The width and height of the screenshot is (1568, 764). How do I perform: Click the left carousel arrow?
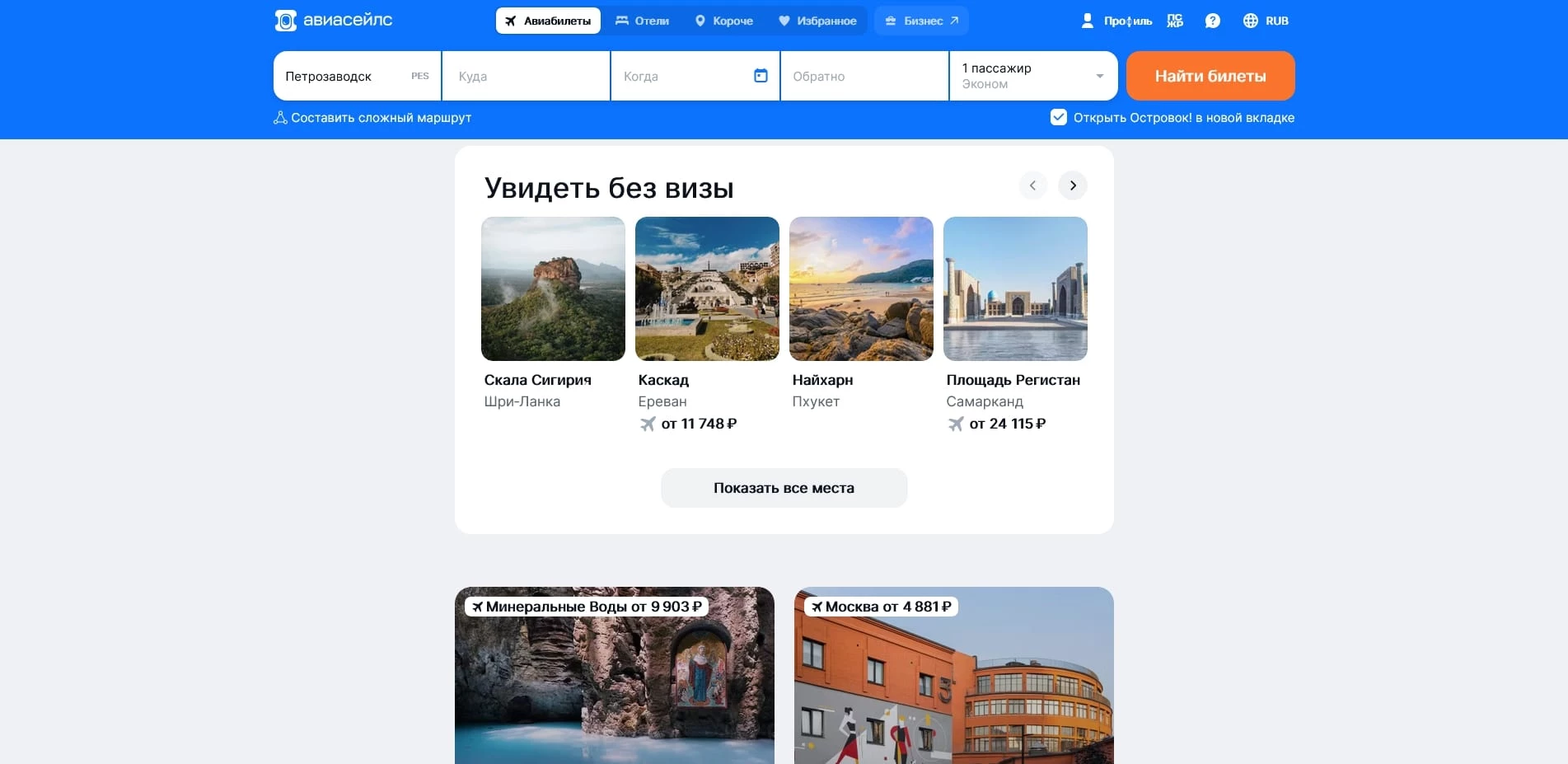[x=1032, y=185]
